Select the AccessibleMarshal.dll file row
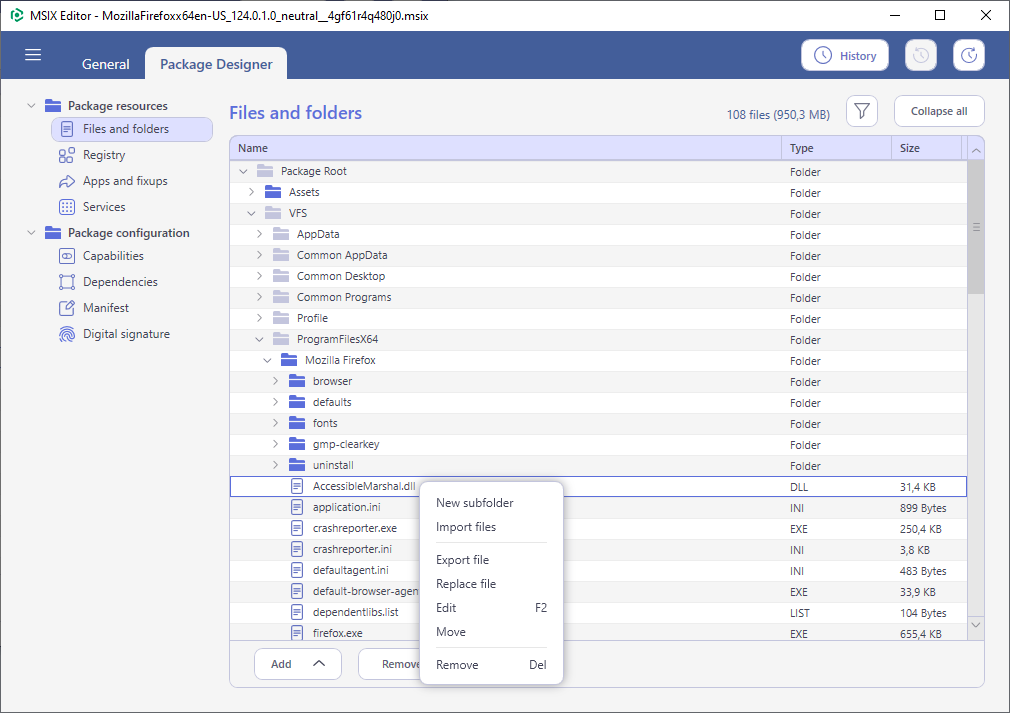Viewport: 1010px width, 713px height. (598, 486)
